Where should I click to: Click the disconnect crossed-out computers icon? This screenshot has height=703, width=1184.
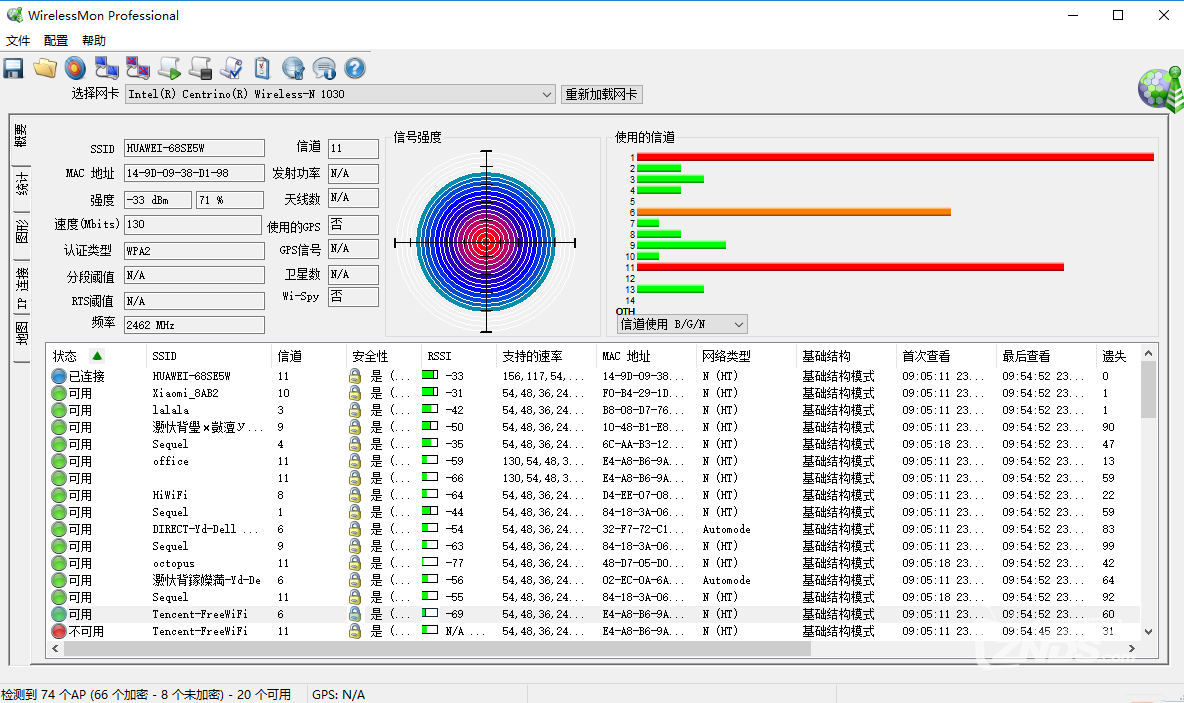click(137, 69)
